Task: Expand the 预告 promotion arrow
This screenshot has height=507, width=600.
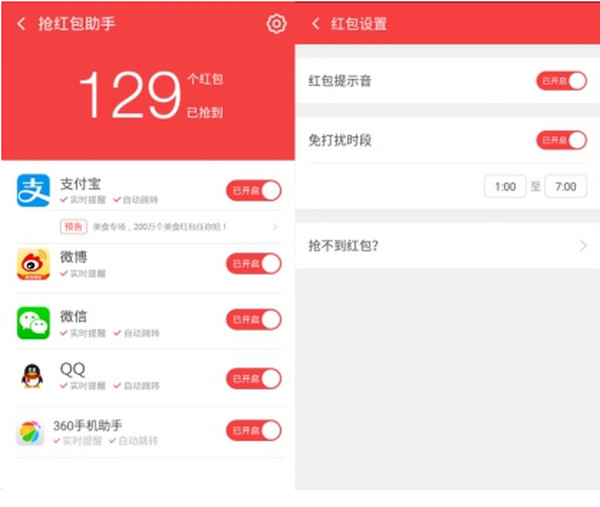Action: click(275, 227)
